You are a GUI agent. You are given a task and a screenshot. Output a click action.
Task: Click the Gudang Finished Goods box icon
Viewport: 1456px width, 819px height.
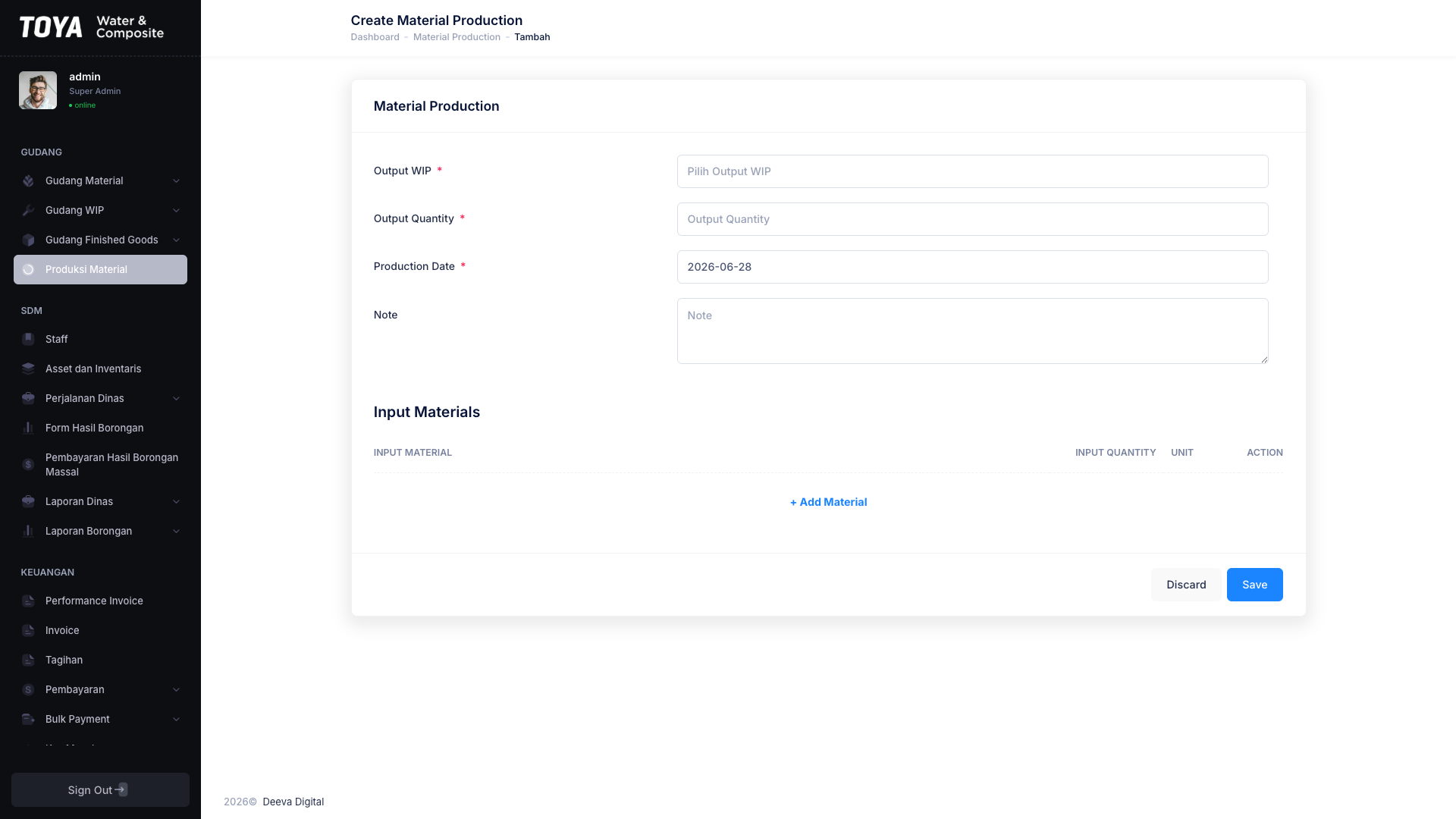(28, 240)
